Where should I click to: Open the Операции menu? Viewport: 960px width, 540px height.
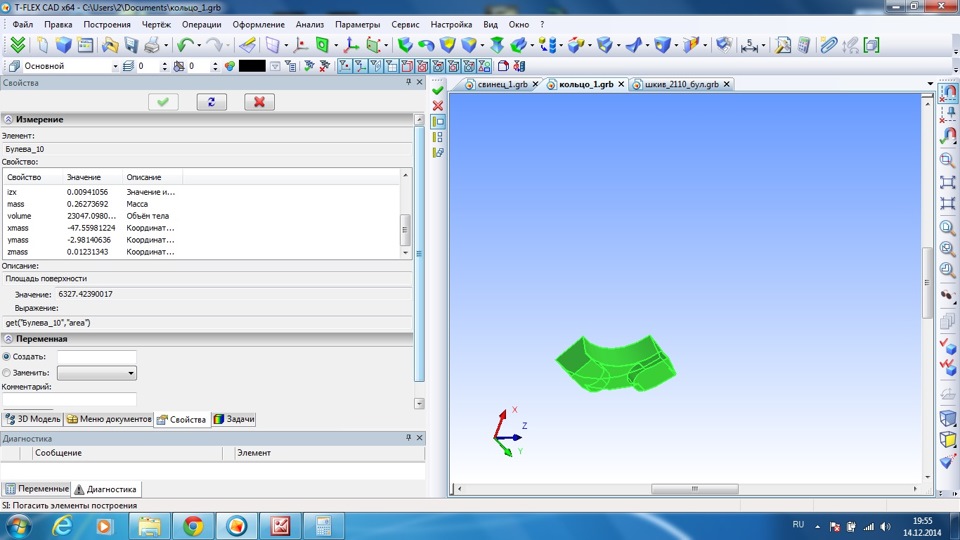click(199, 23)
